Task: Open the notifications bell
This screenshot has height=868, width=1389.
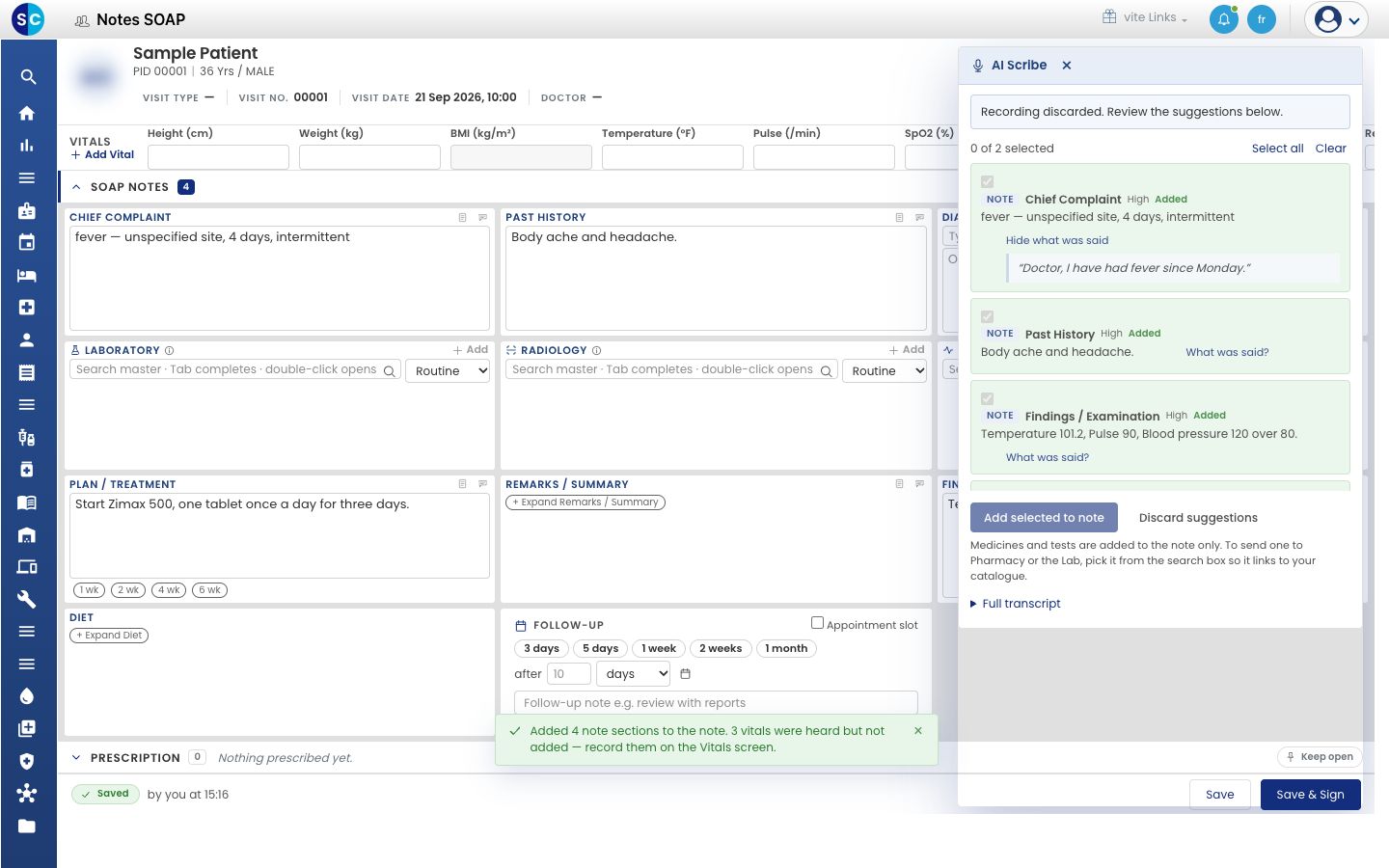Action: point(1224,19)
